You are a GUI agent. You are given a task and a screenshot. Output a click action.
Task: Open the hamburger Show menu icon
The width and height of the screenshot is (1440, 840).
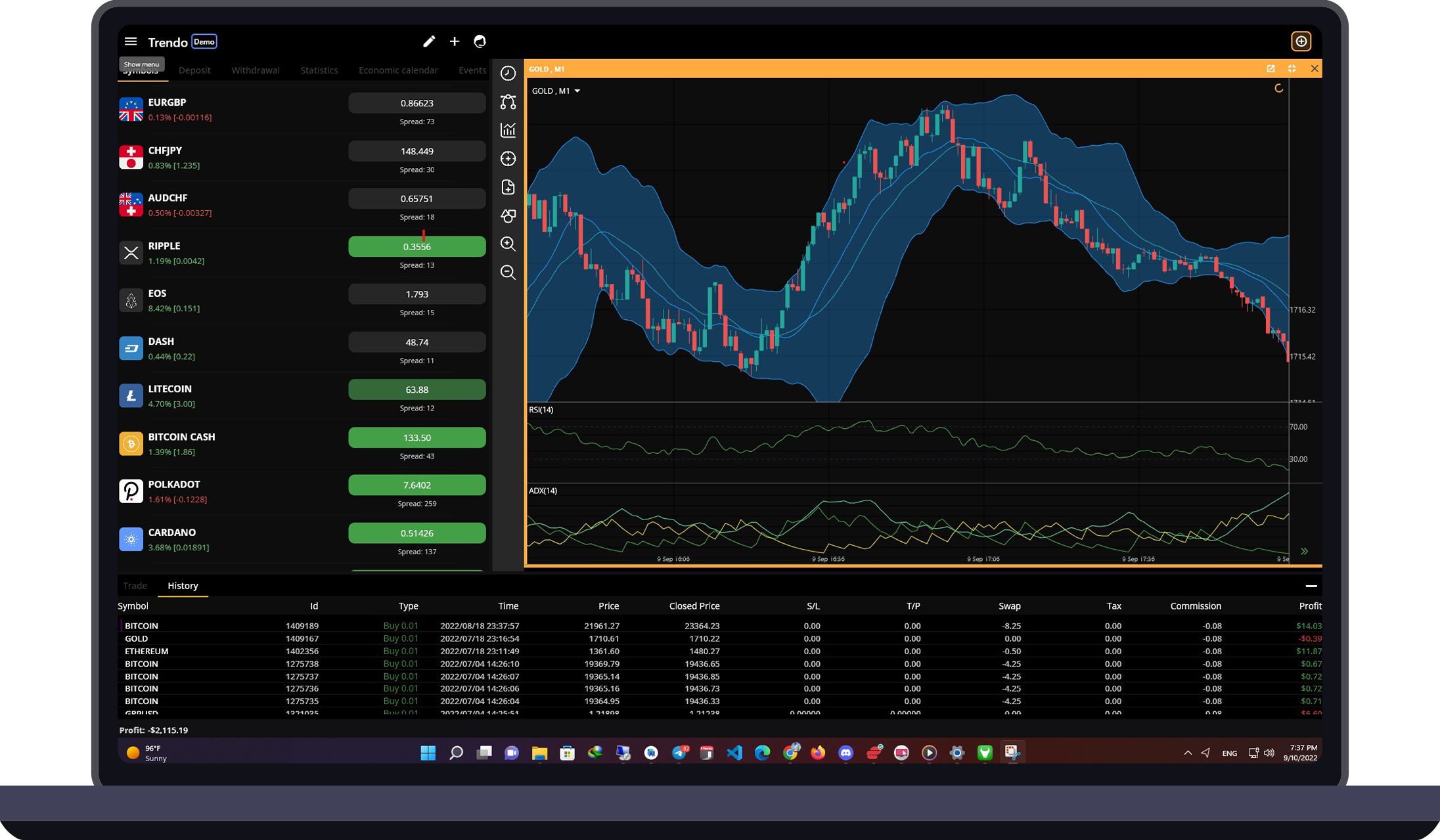(x=131, y=41)
